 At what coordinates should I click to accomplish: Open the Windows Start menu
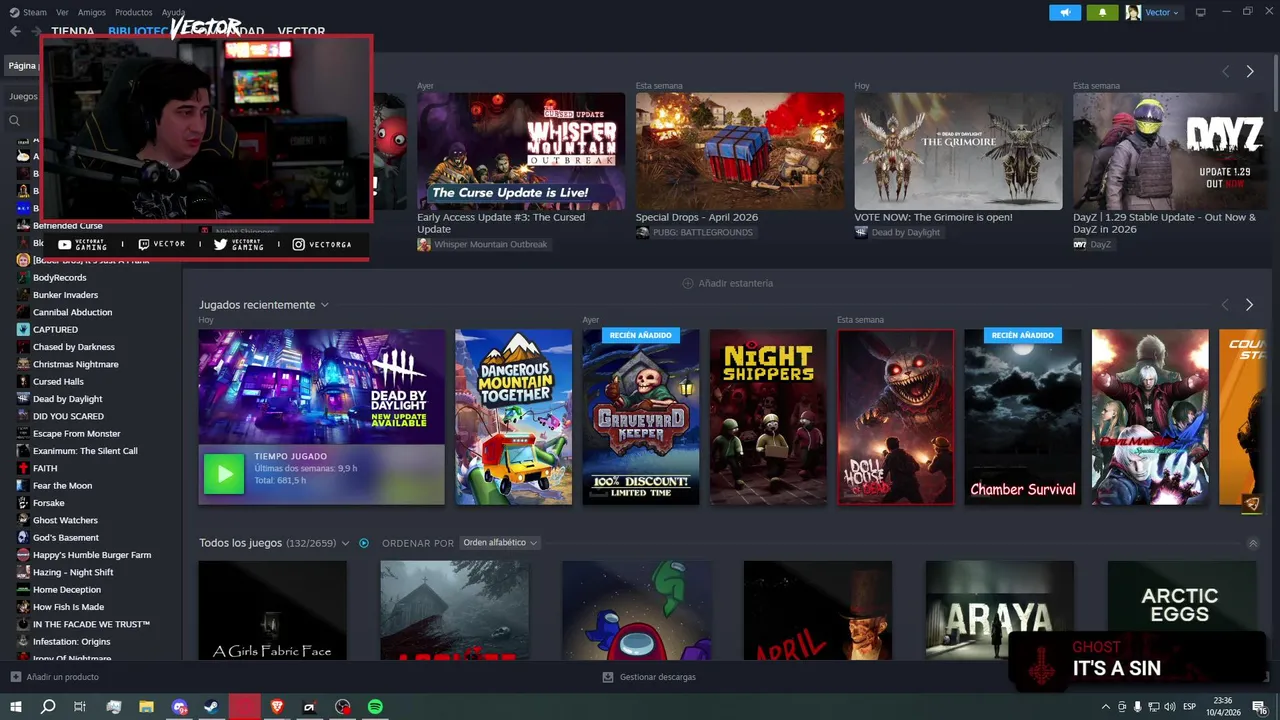pyautogui.click(x=16, y=707)
